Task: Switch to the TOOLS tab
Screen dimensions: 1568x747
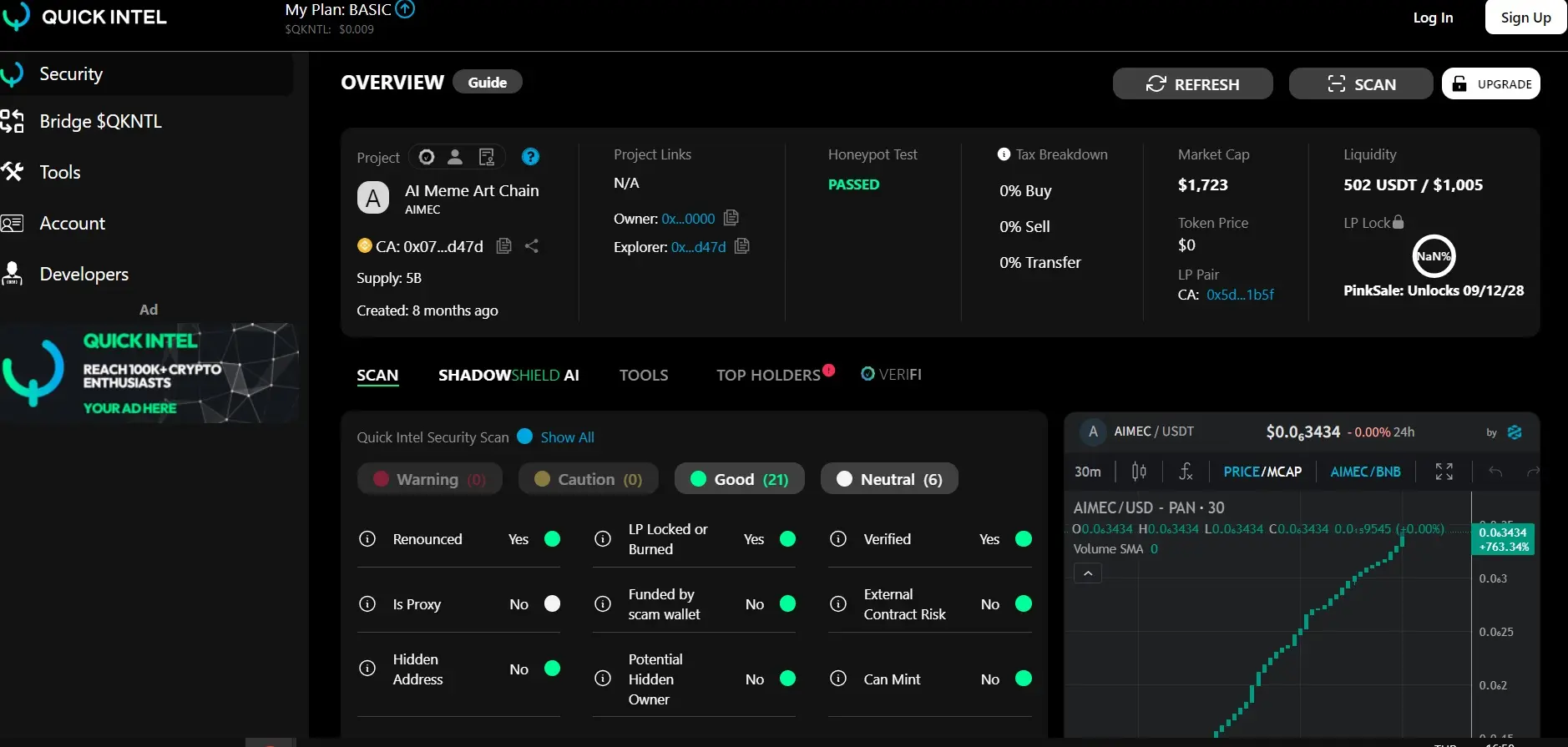Action: click(x=644, y=376)
